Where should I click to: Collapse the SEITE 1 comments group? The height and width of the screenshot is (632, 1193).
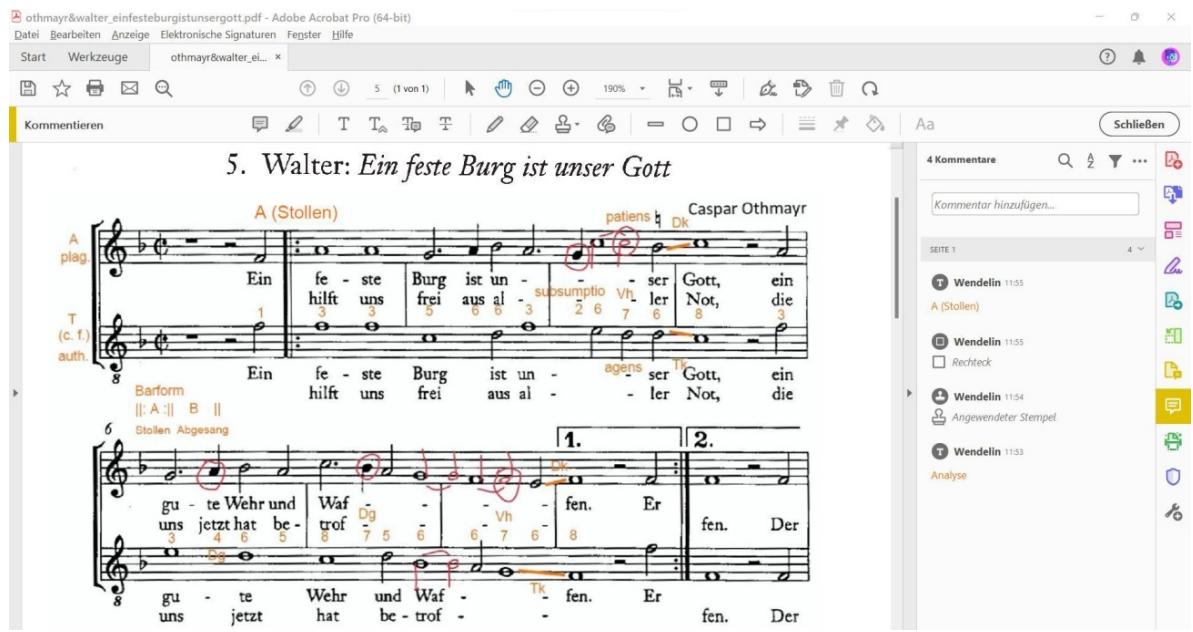pyautogui.click(x=1141, y=249)
